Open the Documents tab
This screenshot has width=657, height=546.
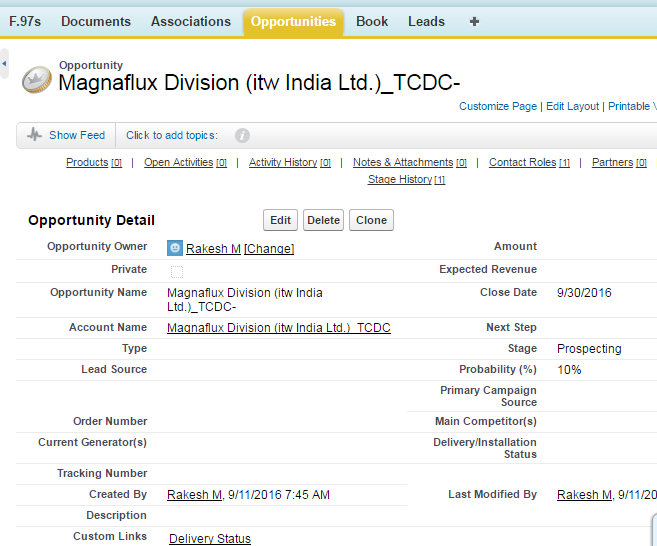click(x=96, y=21)
